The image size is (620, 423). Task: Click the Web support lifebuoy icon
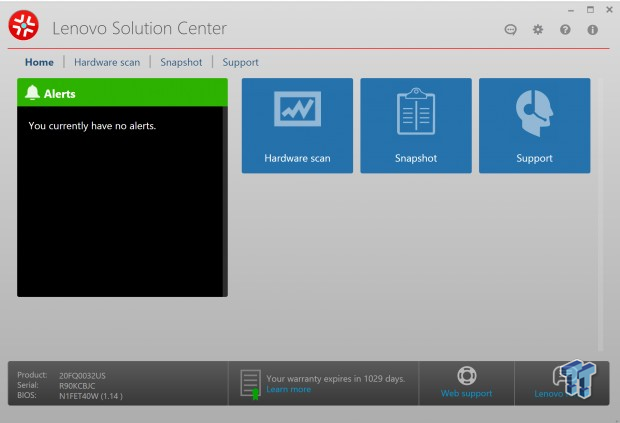467,376
